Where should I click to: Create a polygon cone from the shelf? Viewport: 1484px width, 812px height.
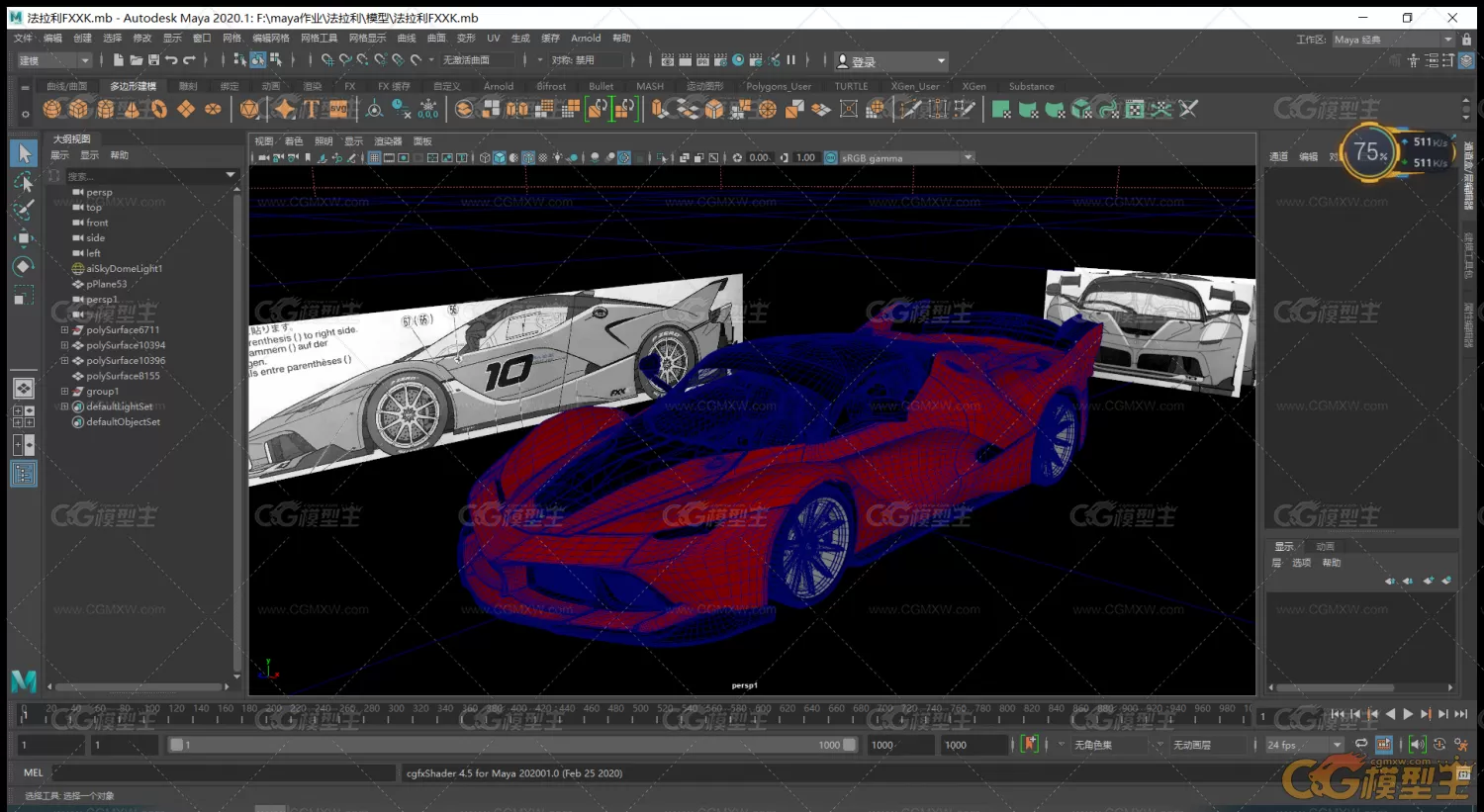coord(133,109)
